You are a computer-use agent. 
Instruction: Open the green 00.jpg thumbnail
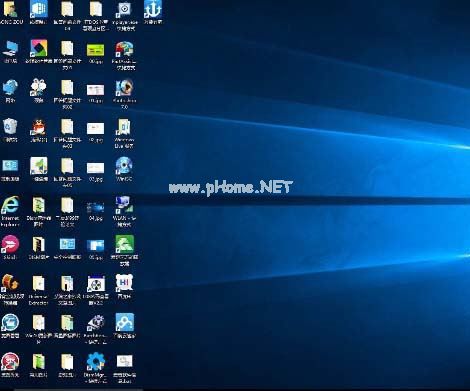[x=96, y=50]
